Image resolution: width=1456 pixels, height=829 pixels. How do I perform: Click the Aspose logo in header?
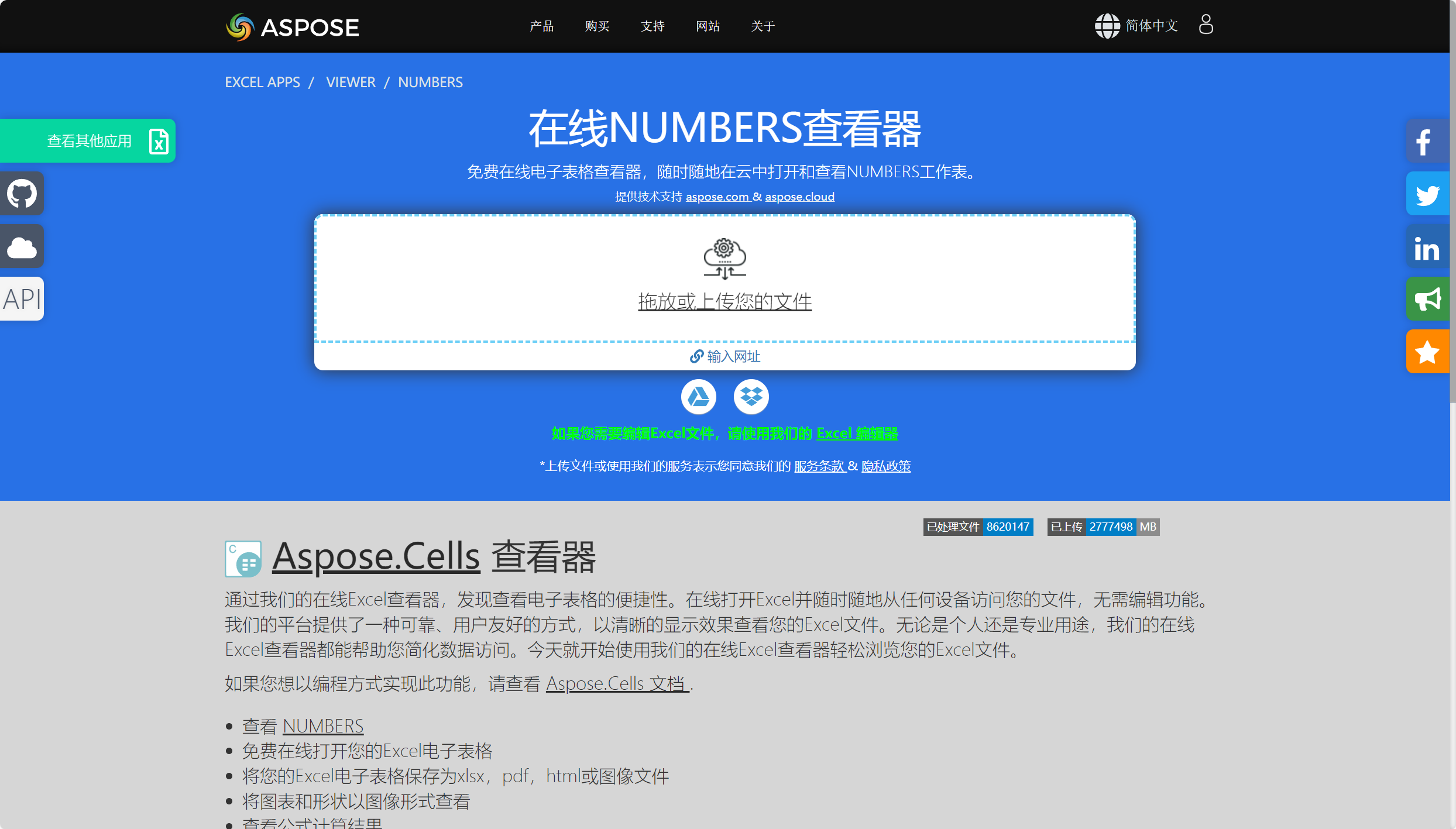click(x=292, y=27)
